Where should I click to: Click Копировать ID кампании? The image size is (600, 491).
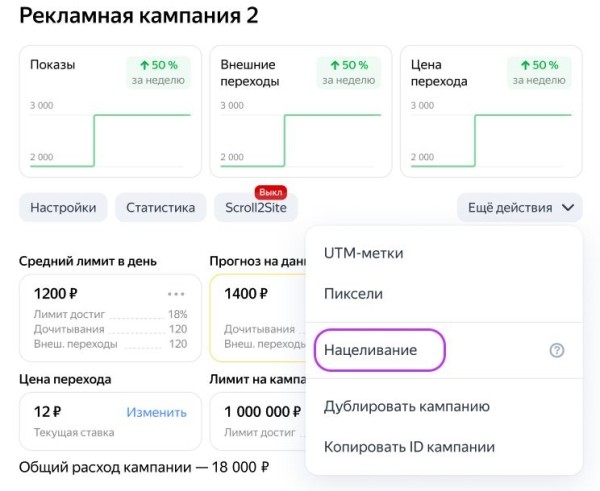[409, 447]
